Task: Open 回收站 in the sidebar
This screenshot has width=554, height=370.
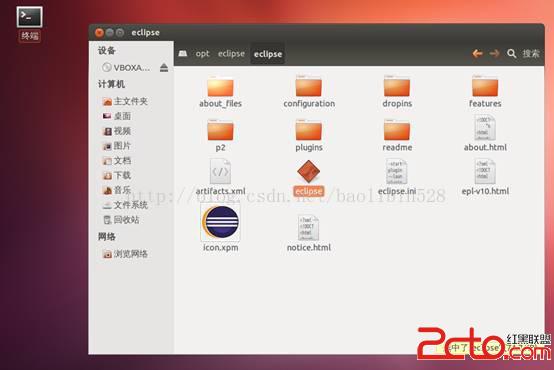Action: [121, 220]
